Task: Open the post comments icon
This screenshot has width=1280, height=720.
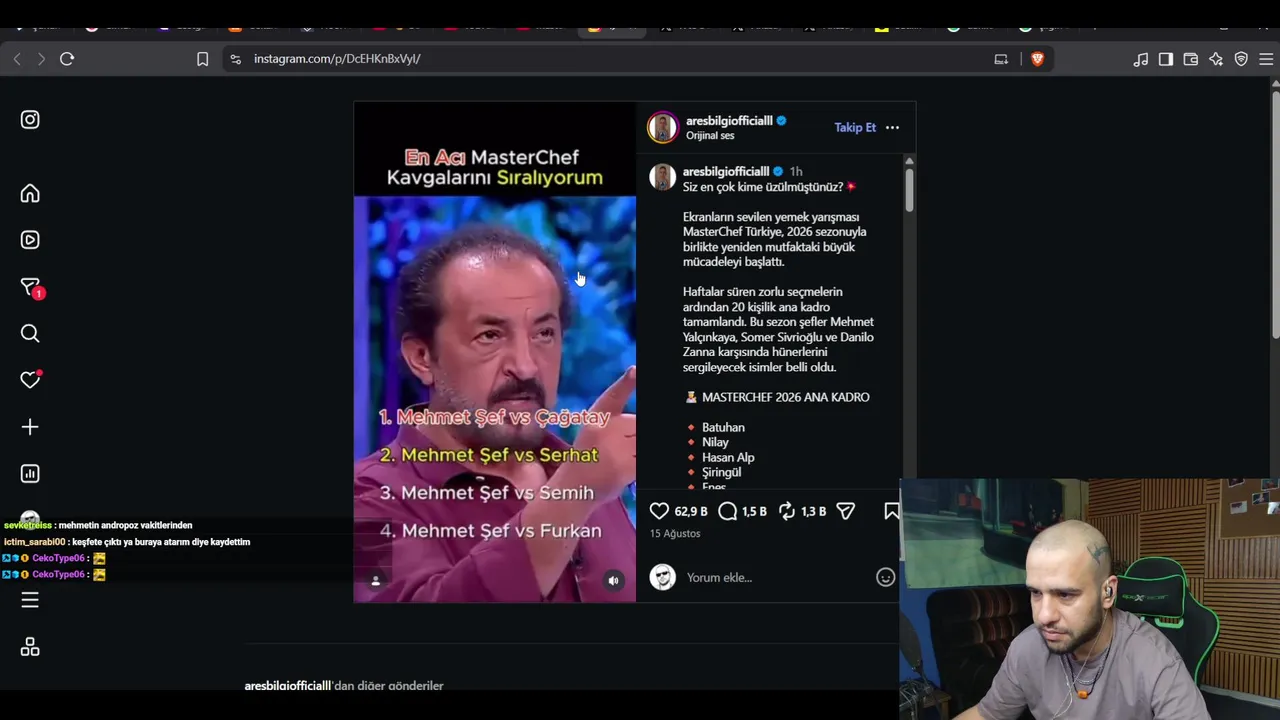Action: click(x=728, y=511)
